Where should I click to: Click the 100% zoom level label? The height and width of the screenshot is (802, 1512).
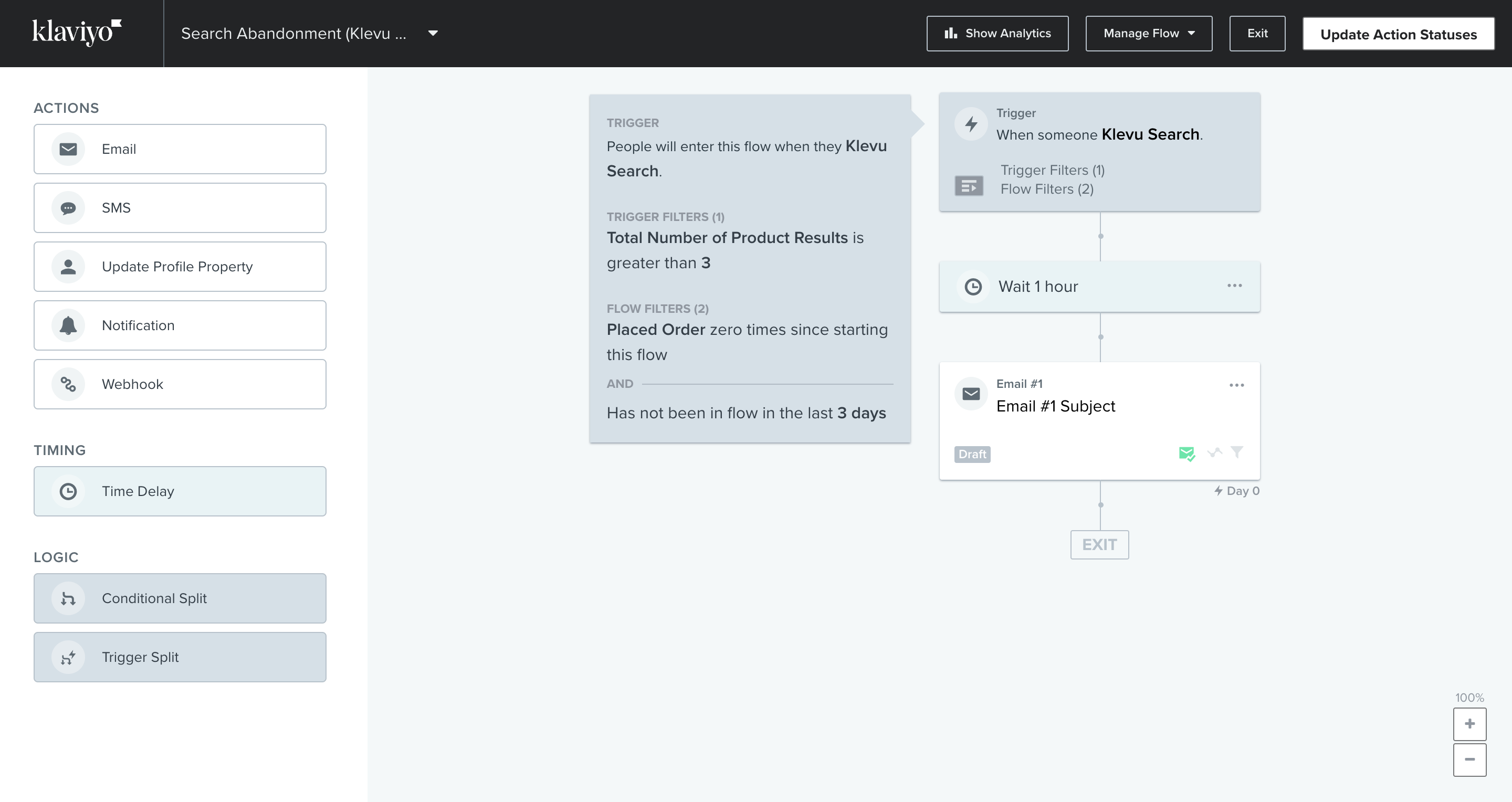tap(1469, 697)
